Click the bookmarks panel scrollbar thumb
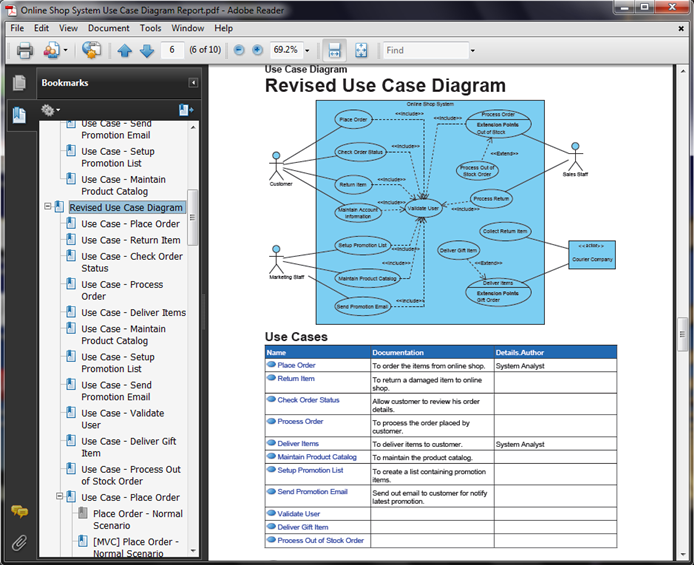The height and width of the screenshot is (565, 694). [193, 217]
